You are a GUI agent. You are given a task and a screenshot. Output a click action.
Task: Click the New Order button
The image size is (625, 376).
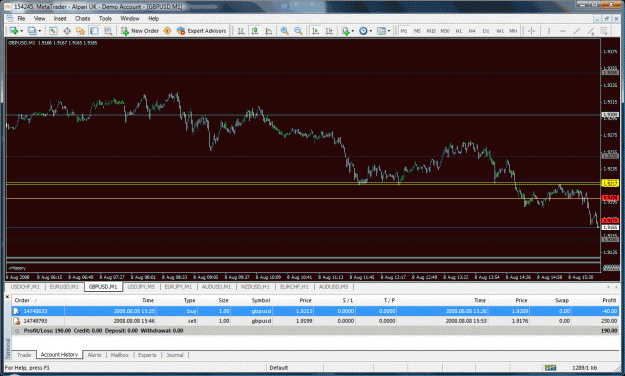(140, 31)
